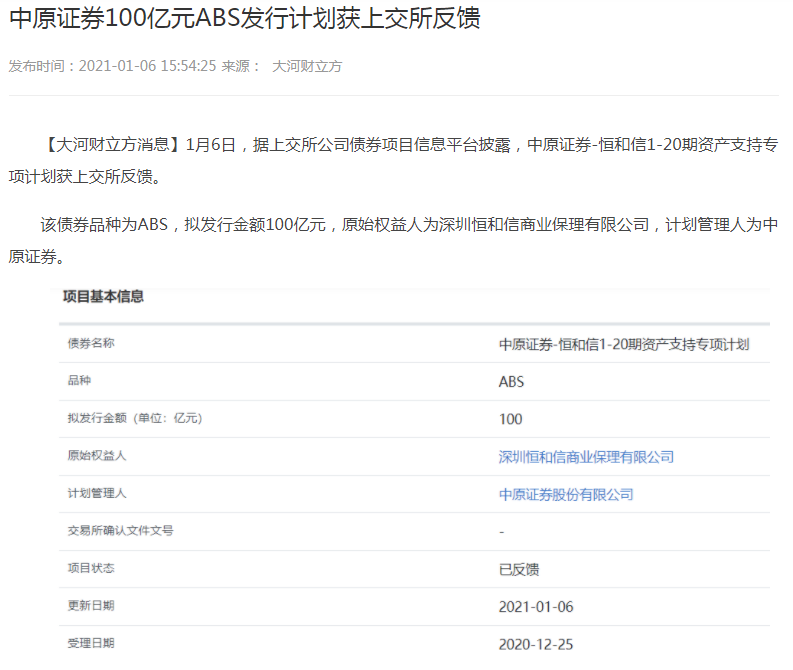Select the 已反馈 status value
Viewport: 793px width, 670px height.
(x=519, y=570)
